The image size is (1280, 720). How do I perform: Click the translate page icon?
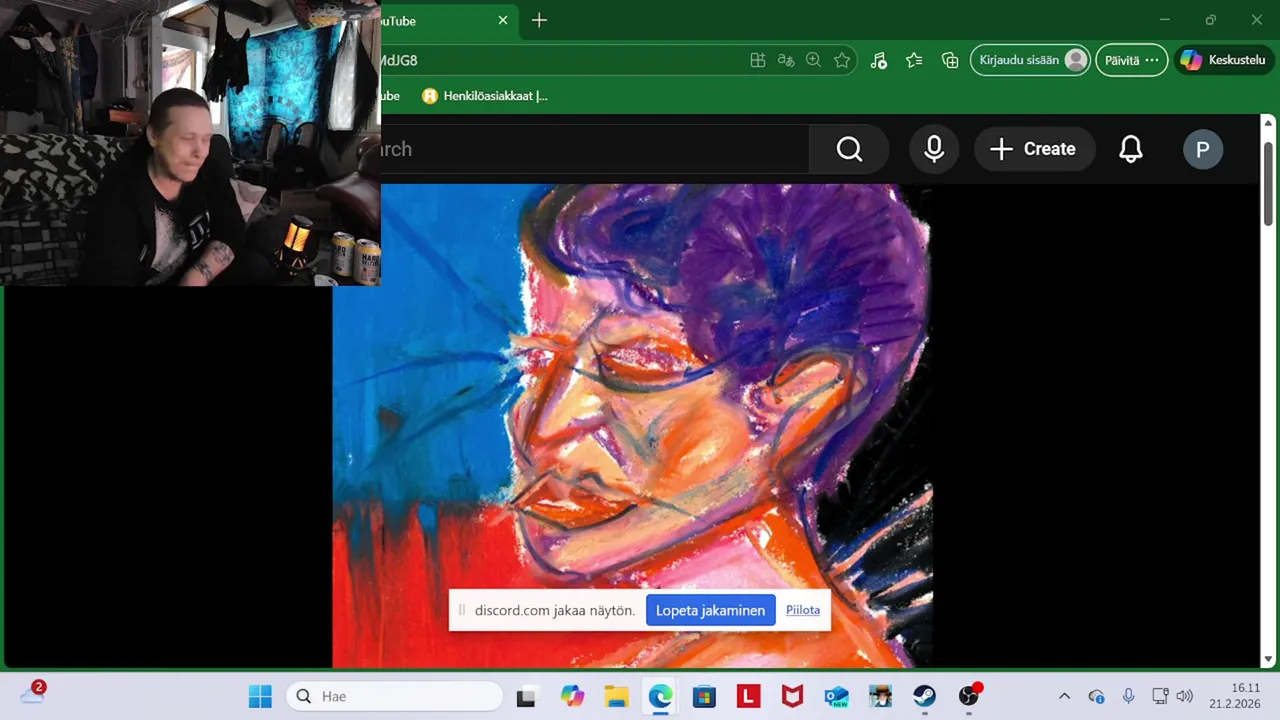pos(786,60)
